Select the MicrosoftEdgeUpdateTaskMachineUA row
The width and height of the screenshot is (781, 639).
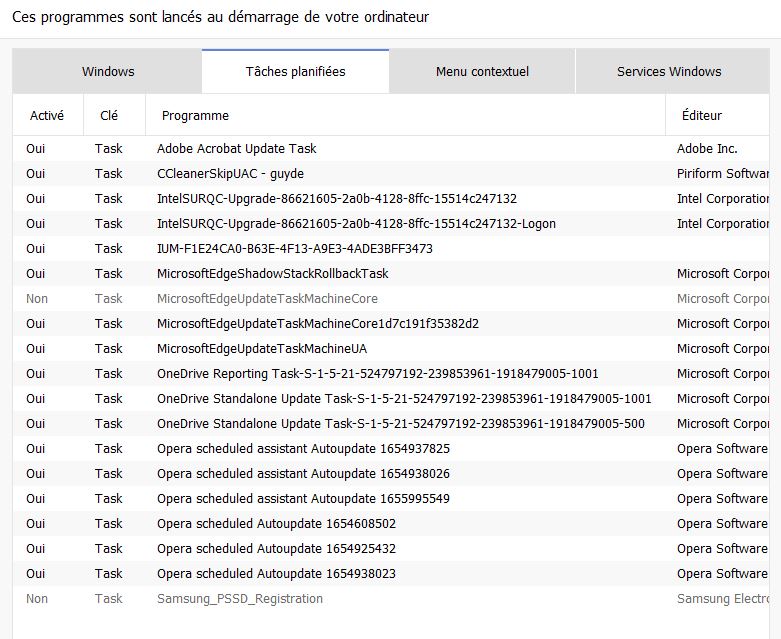point(391,348)
